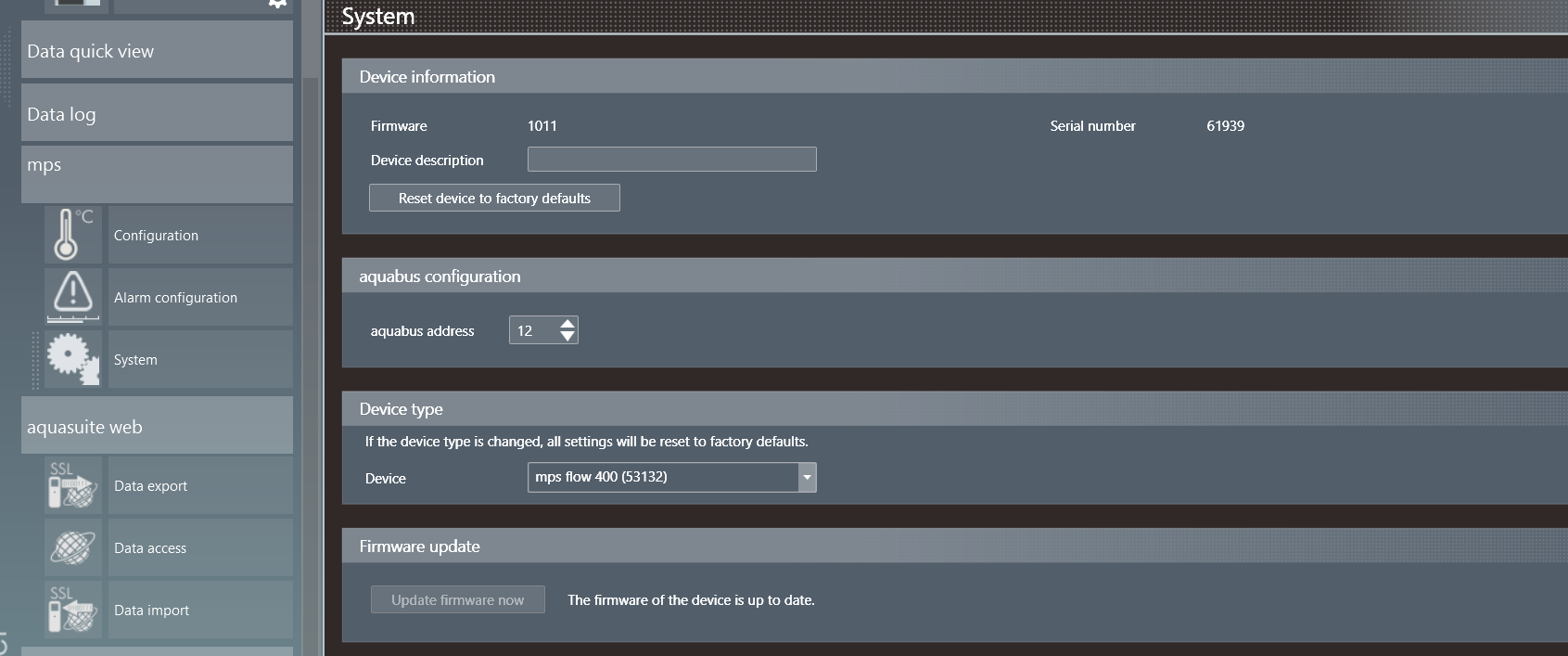Collapse the aquasuite web section
The image size is (1568, 656).
157,426
